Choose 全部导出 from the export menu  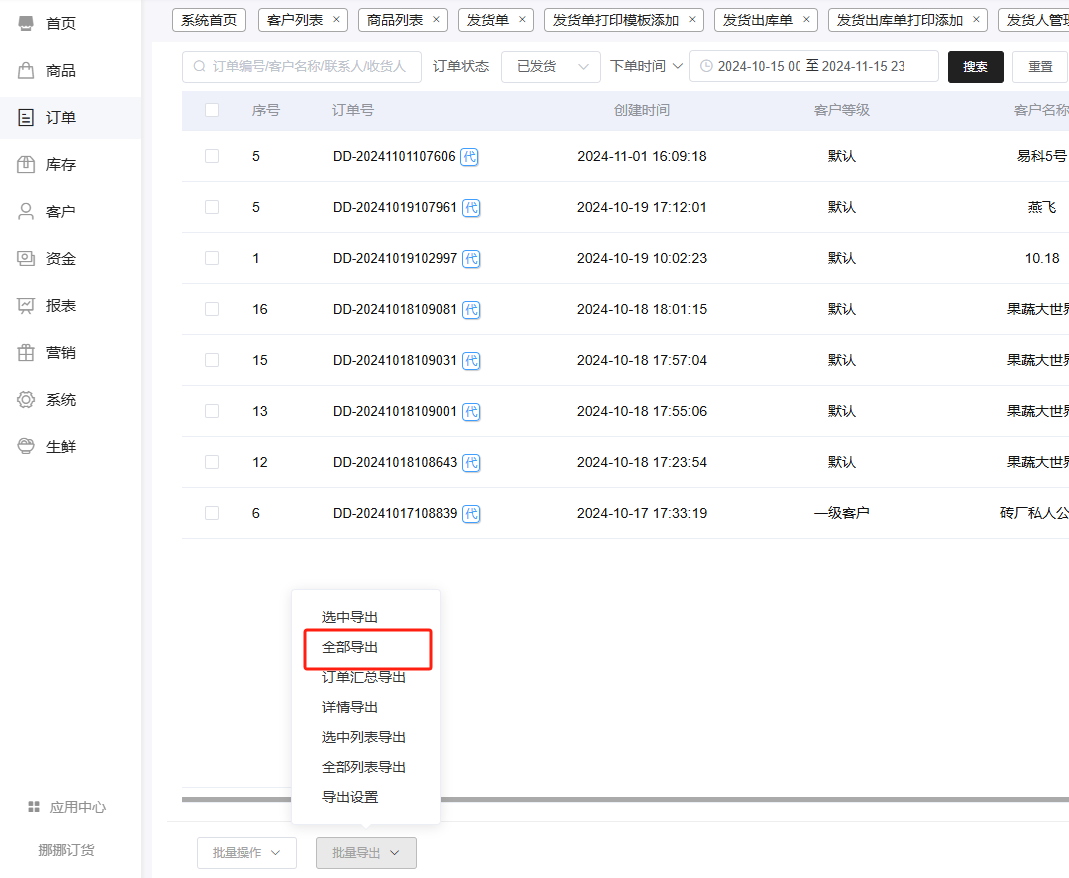(x=350, y=648)
